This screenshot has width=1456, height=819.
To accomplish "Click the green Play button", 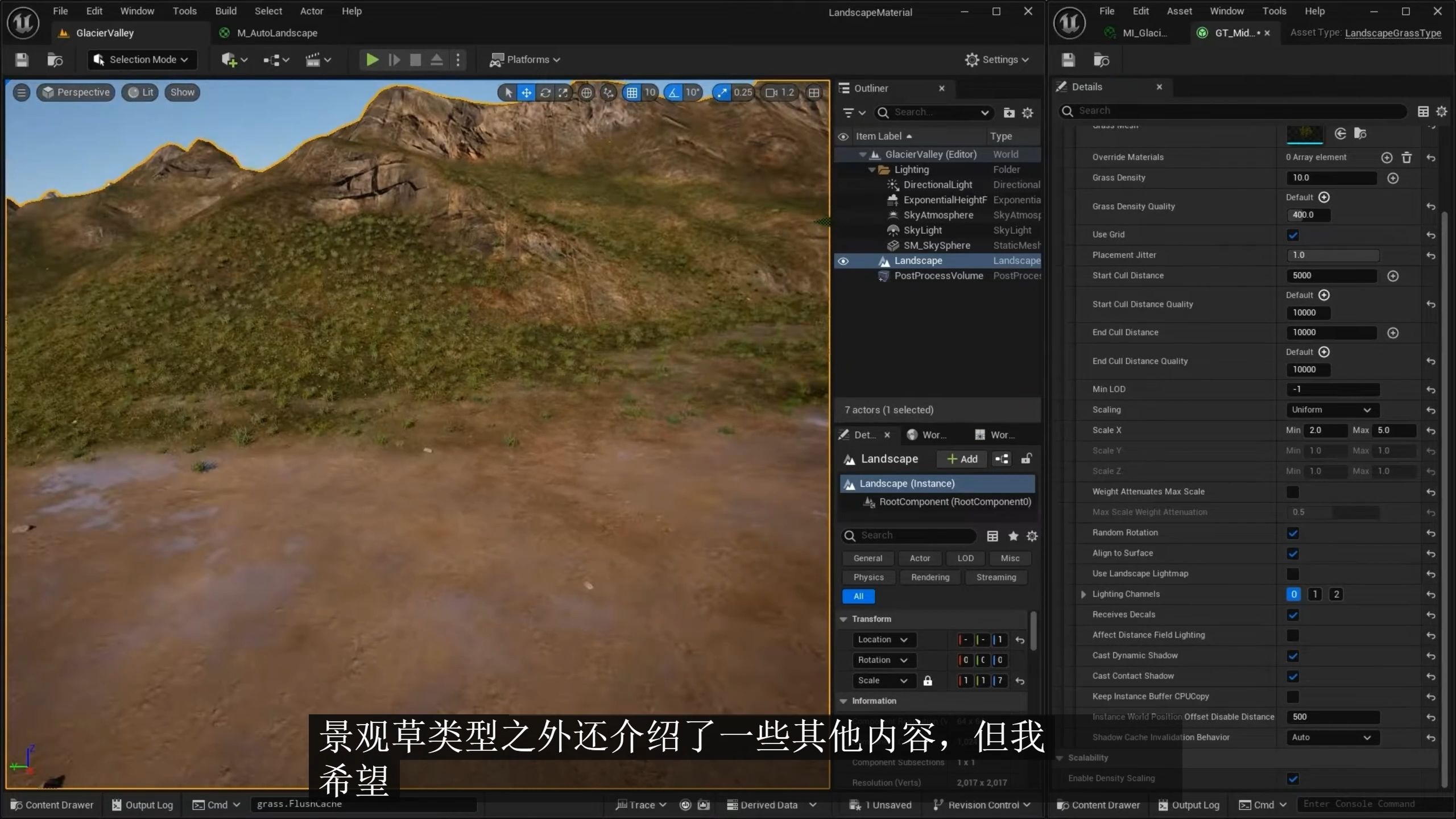I will (372, 60).
